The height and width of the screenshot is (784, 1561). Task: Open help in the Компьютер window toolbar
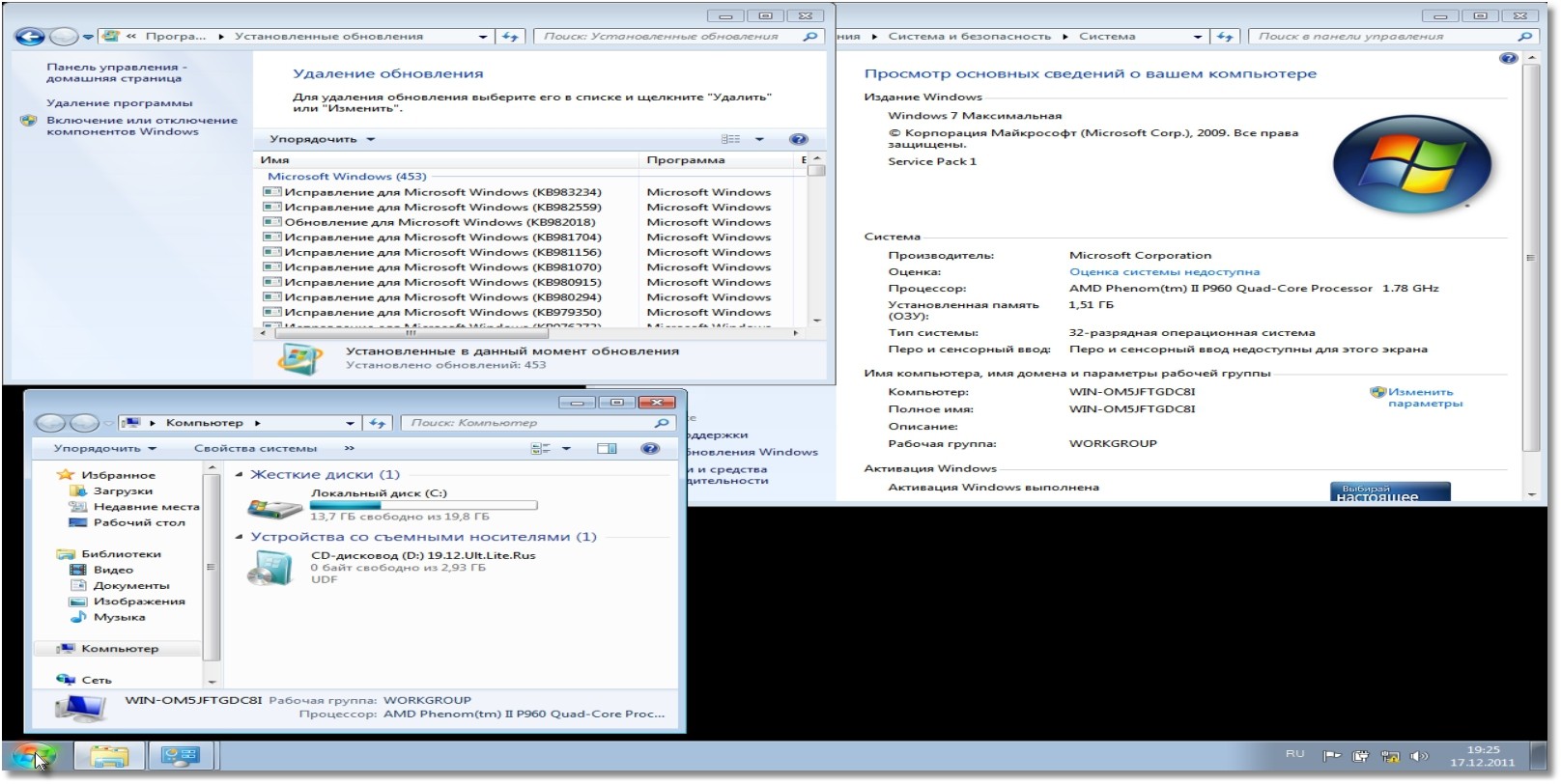650,448
